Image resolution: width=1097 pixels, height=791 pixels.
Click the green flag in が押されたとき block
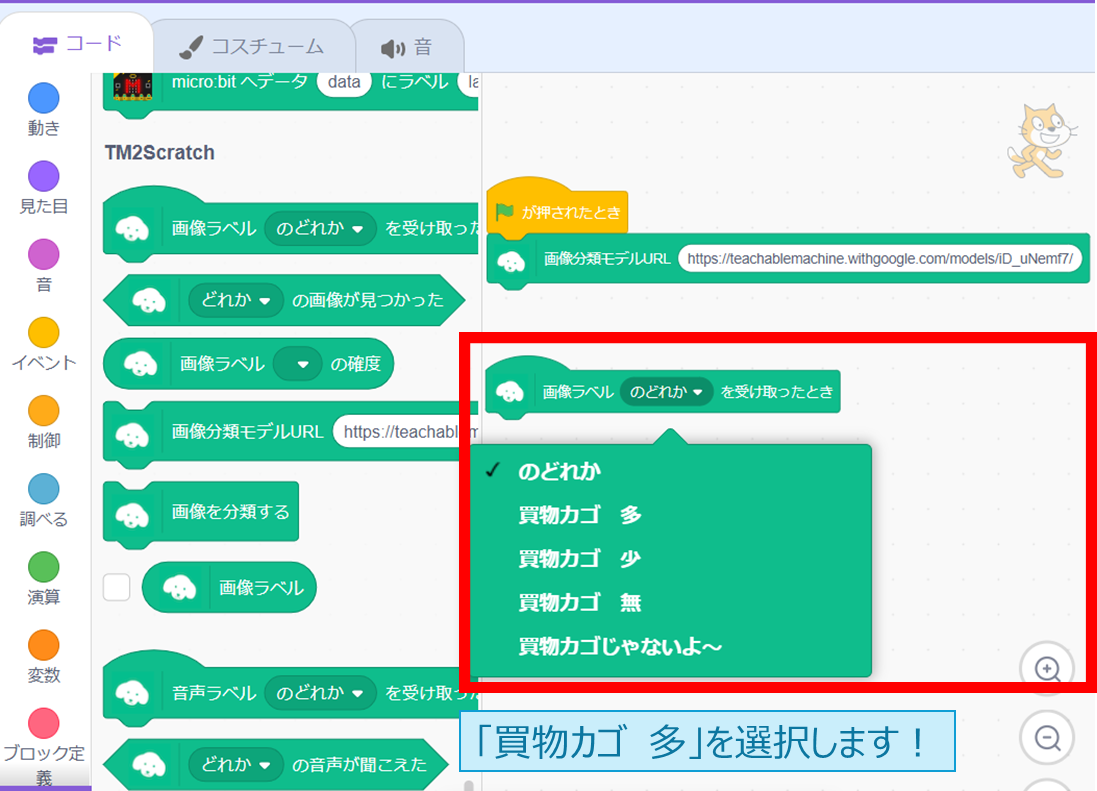506,211
